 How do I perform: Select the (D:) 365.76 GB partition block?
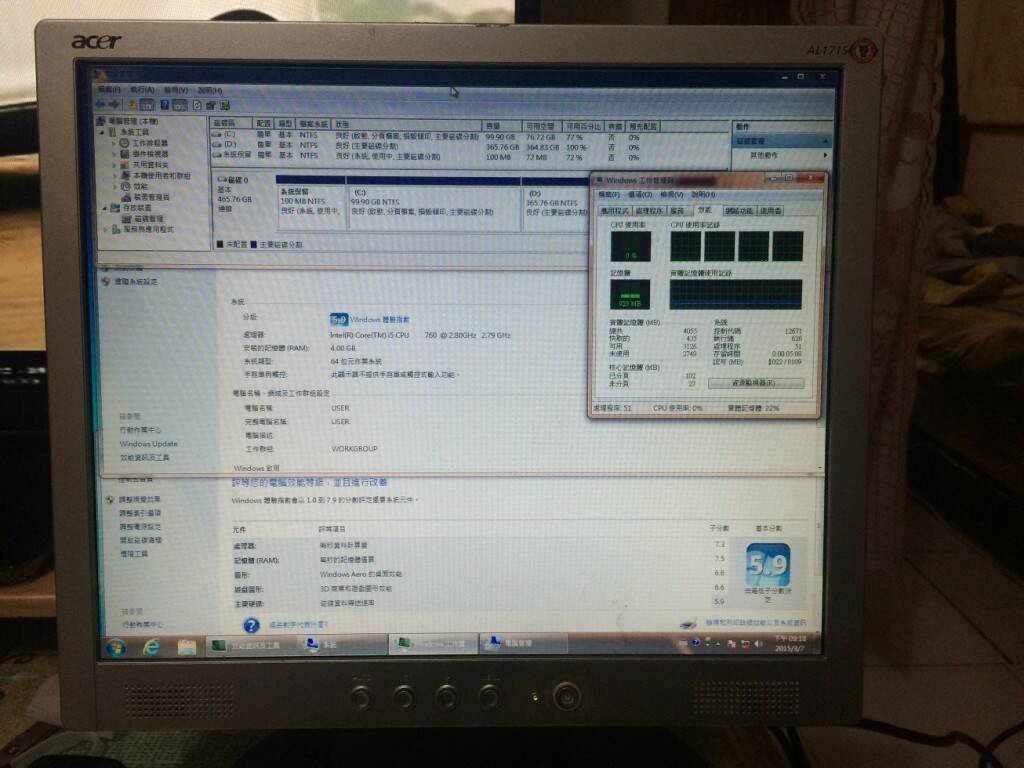[555, 203]
